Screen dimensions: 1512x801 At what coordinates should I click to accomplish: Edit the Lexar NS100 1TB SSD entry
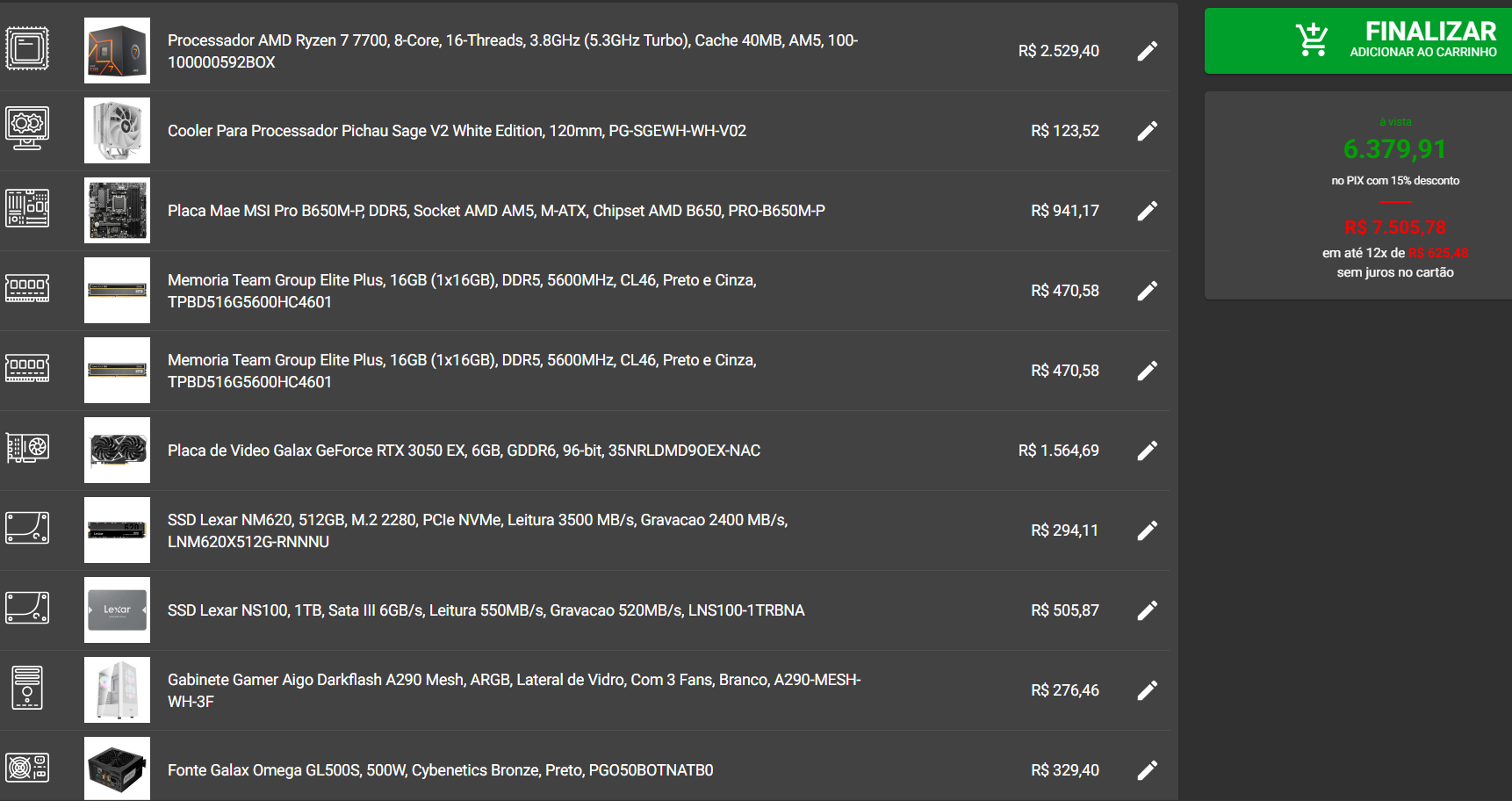[1147, 610]
